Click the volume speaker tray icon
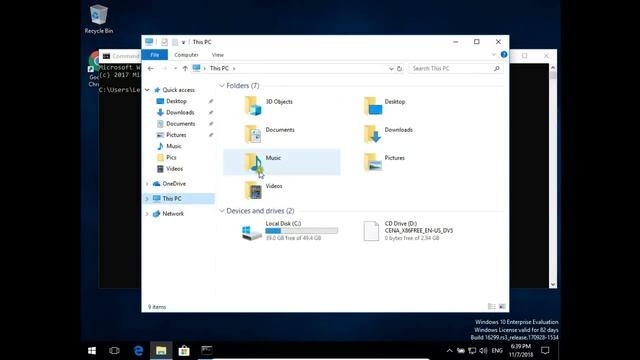Viewport: 640px width, 360px height. (483, 351)
